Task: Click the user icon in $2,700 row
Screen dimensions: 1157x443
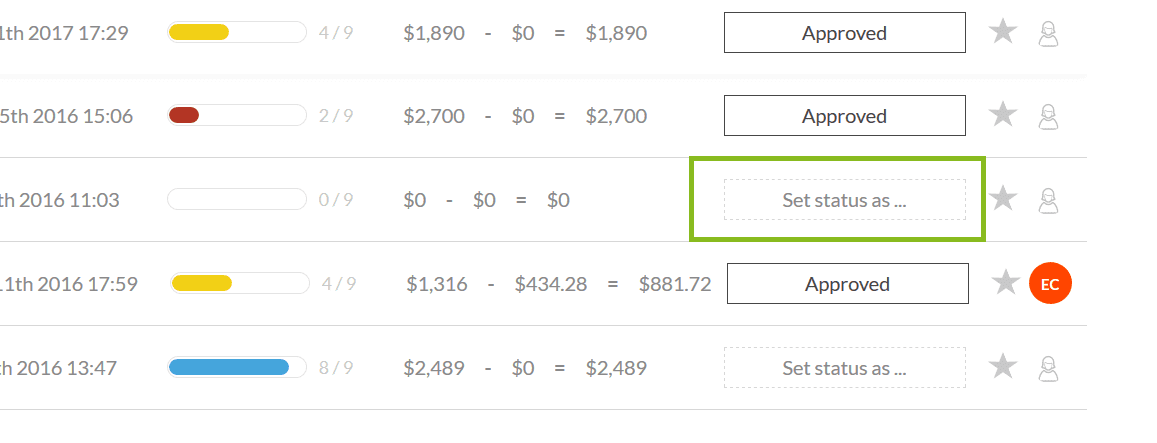Action: pyautogui.click(x=1048, y=116)
